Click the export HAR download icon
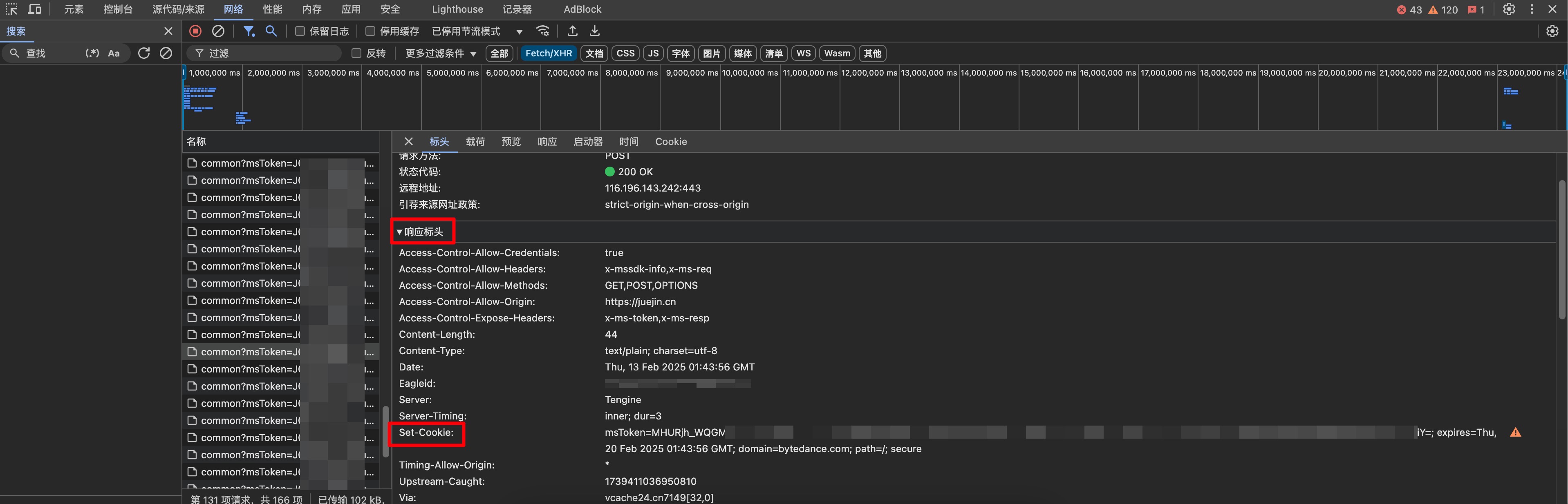 pyautogui.click(x=595, y=31)
